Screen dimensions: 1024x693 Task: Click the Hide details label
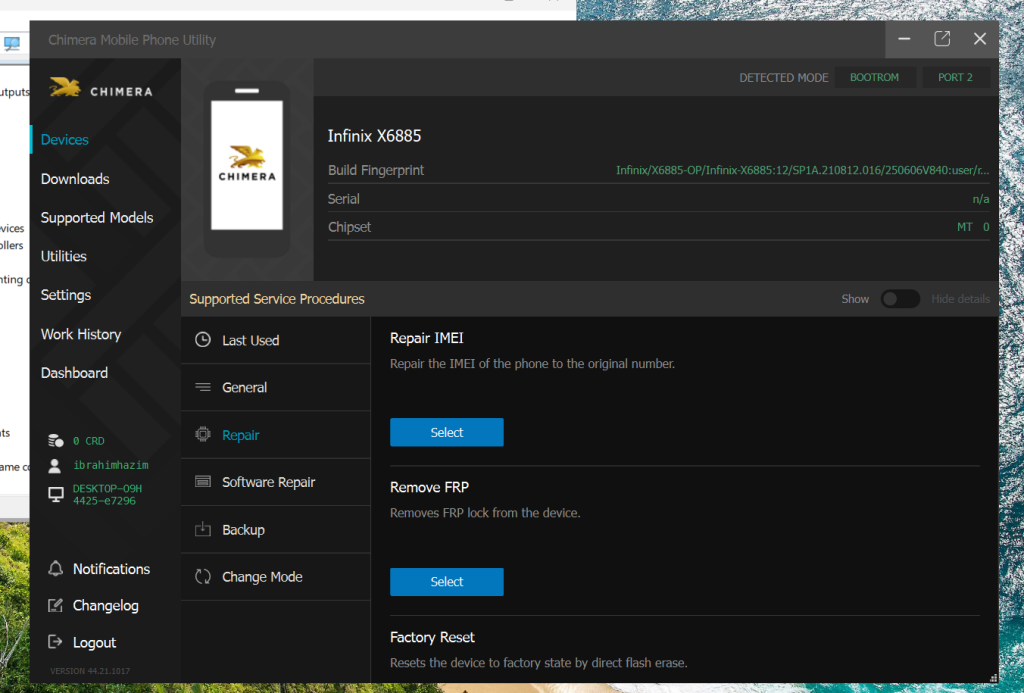pos(960,299)
